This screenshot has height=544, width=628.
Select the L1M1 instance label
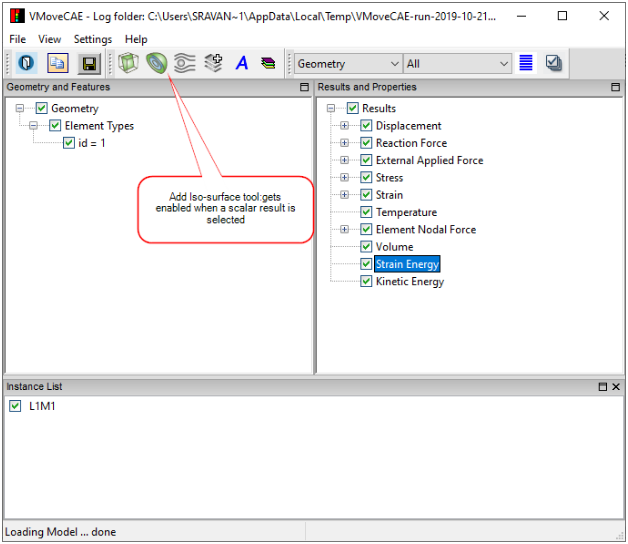(42, 406)
